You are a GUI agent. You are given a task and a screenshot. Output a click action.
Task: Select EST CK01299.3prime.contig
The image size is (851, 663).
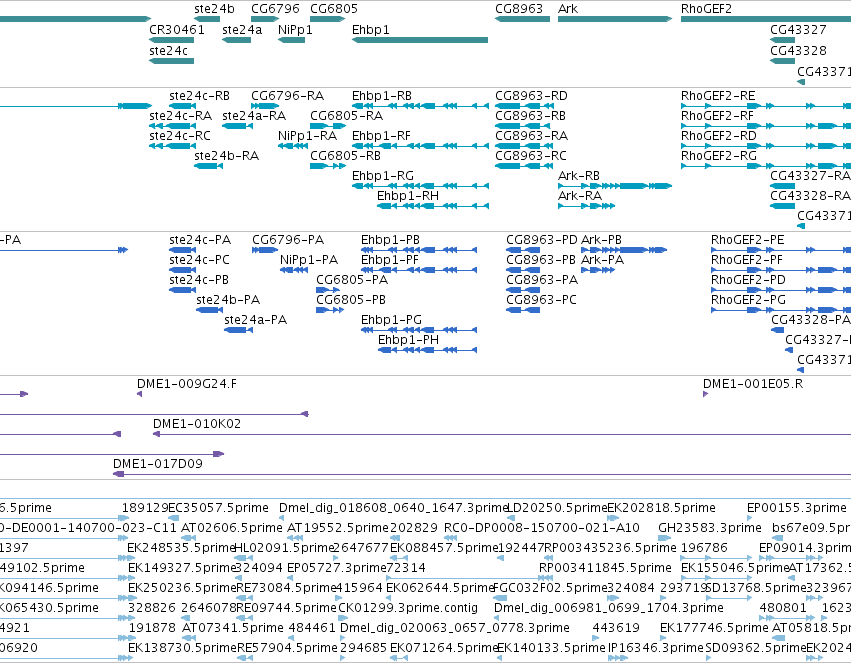click(408, 608)
